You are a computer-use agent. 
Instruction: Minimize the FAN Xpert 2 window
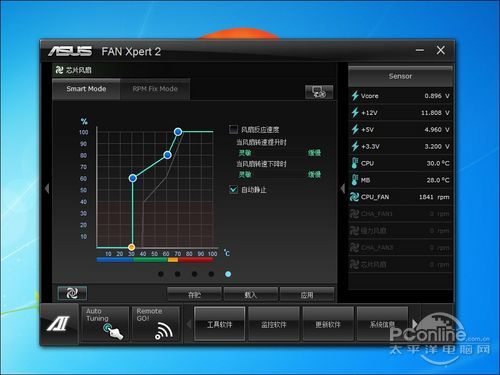point(420,51)
